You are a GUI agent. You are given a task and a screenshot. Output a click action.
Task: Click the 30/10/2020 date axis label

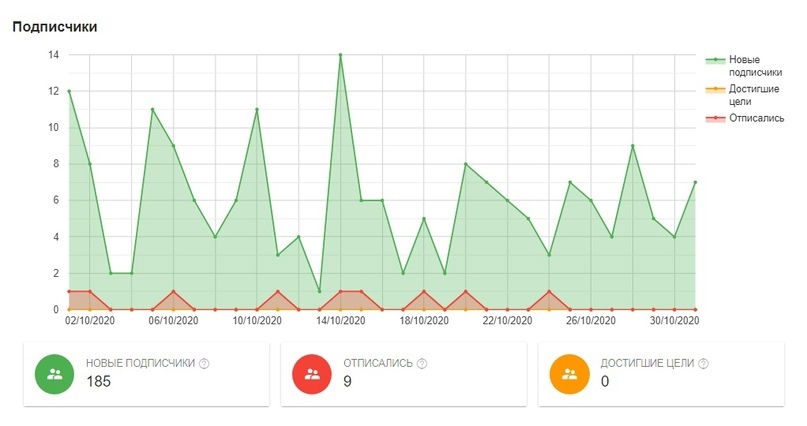click(x=674, y=321)
